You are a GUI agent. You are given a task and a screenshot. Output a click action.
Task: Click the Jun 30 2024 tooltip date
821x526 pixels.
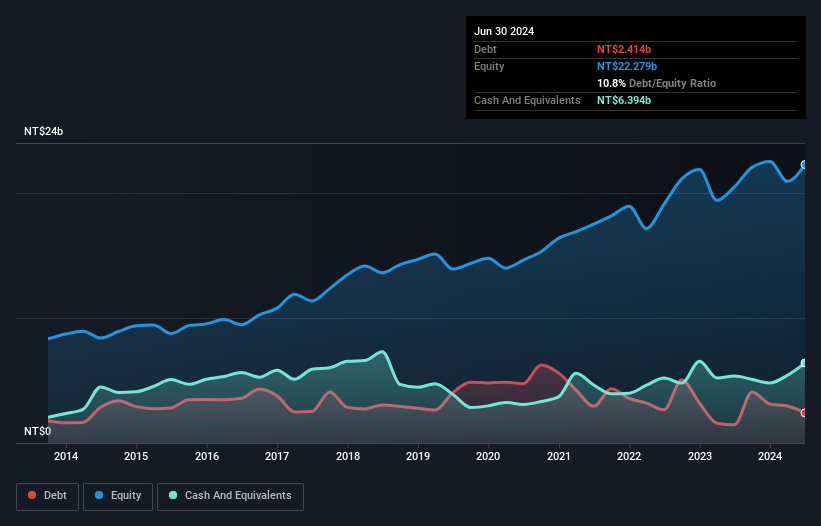(x=504, y=31)
